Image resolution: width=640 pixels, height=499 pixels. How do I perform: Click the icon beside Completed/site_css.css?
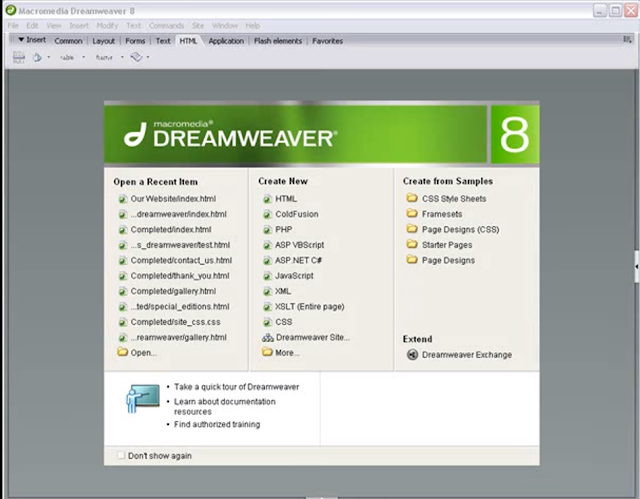point(122,322)
